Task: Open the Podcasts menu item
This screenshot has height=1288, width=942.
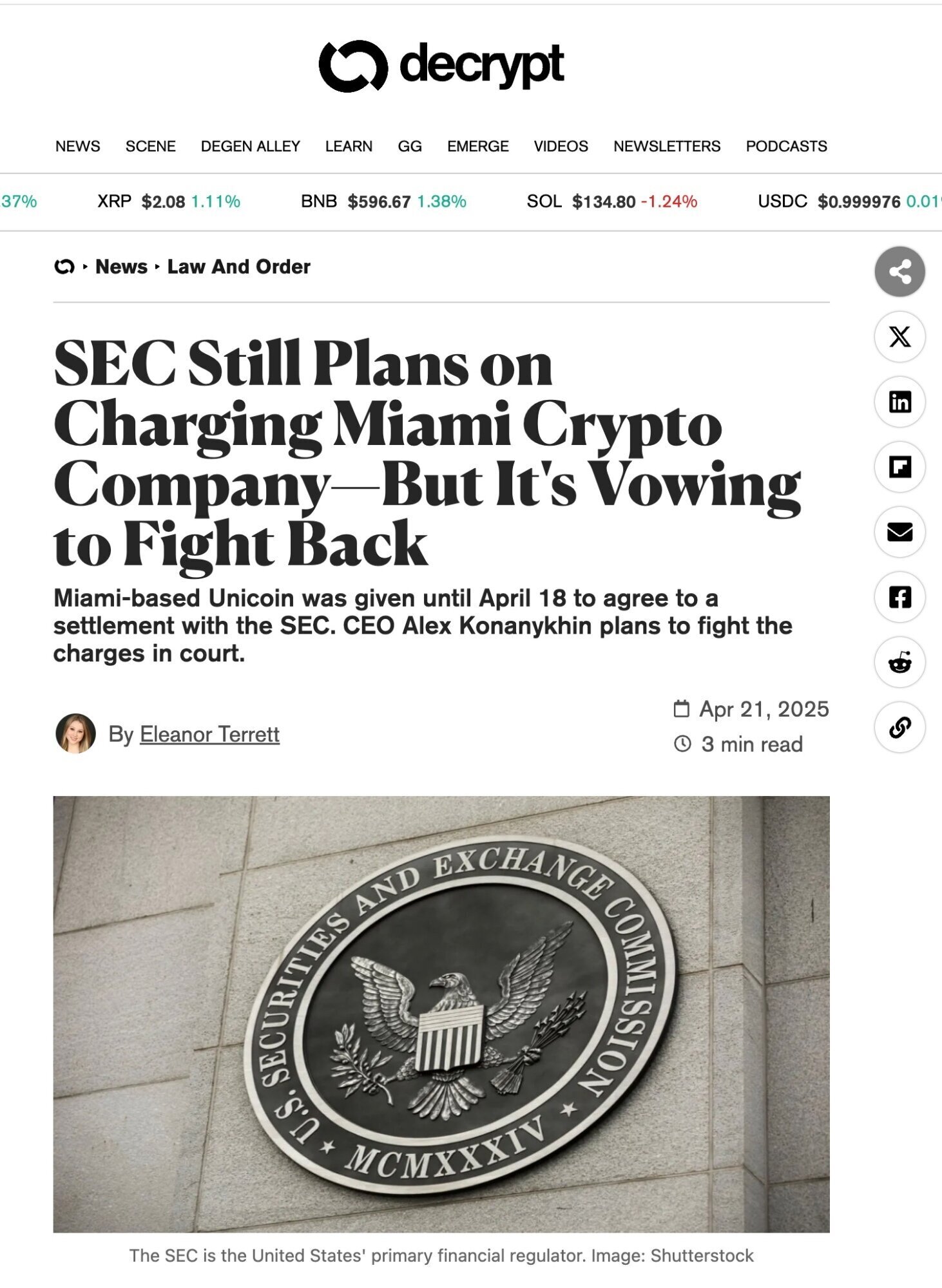Action: (786, 146)
